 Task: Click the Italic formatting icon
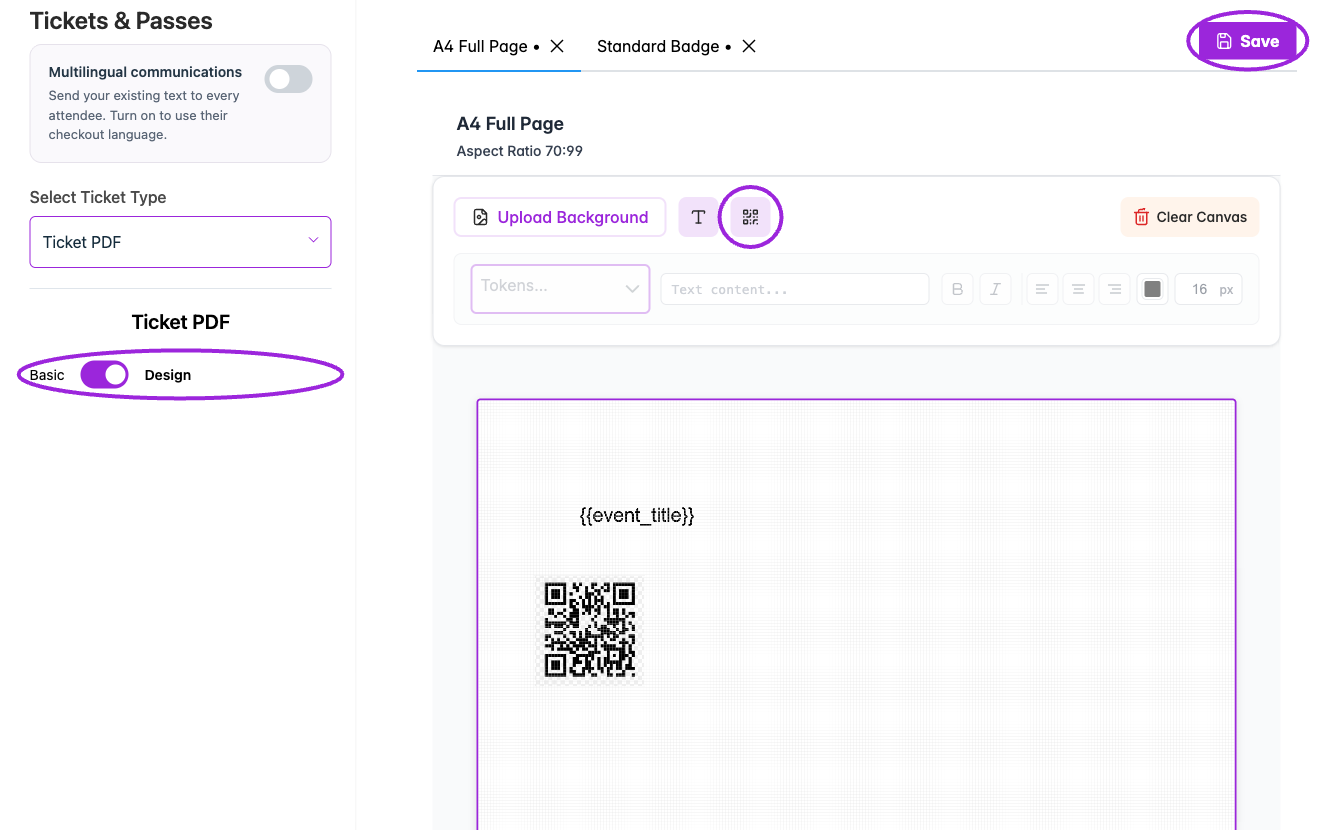coord(995,289)
